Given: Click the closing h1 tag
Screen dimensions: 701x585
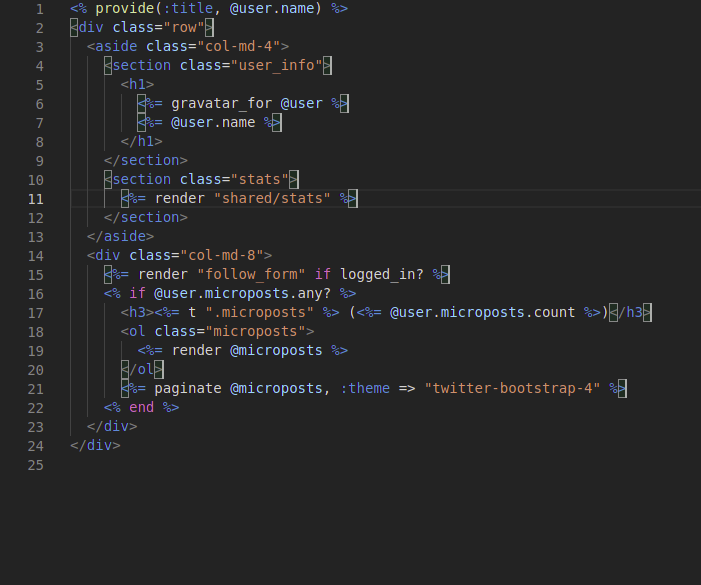Looking at the screenshot, I should point(141,141).
